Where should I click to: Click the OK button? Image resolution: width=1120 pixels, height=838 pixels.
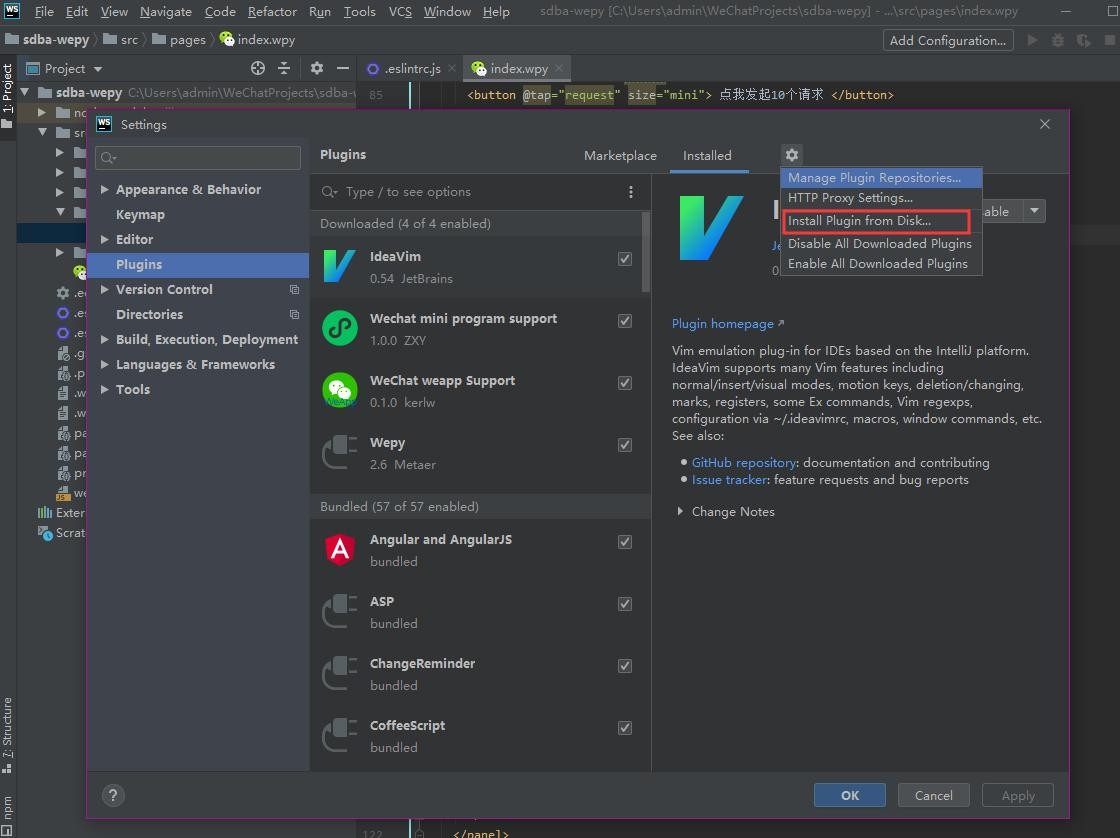pyautogui.click(x=849, y=795)
